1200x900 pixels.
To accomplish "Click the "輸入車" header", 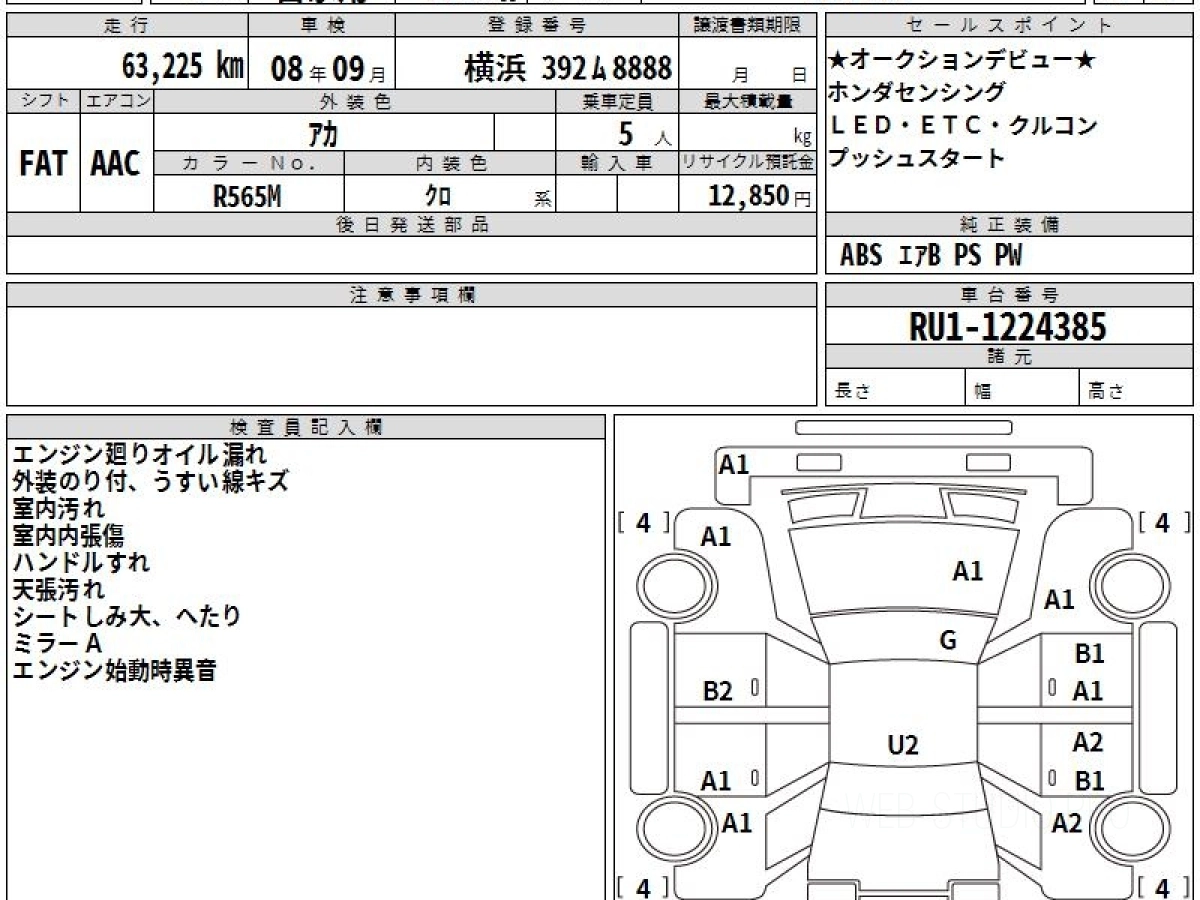I will point(617,164).
